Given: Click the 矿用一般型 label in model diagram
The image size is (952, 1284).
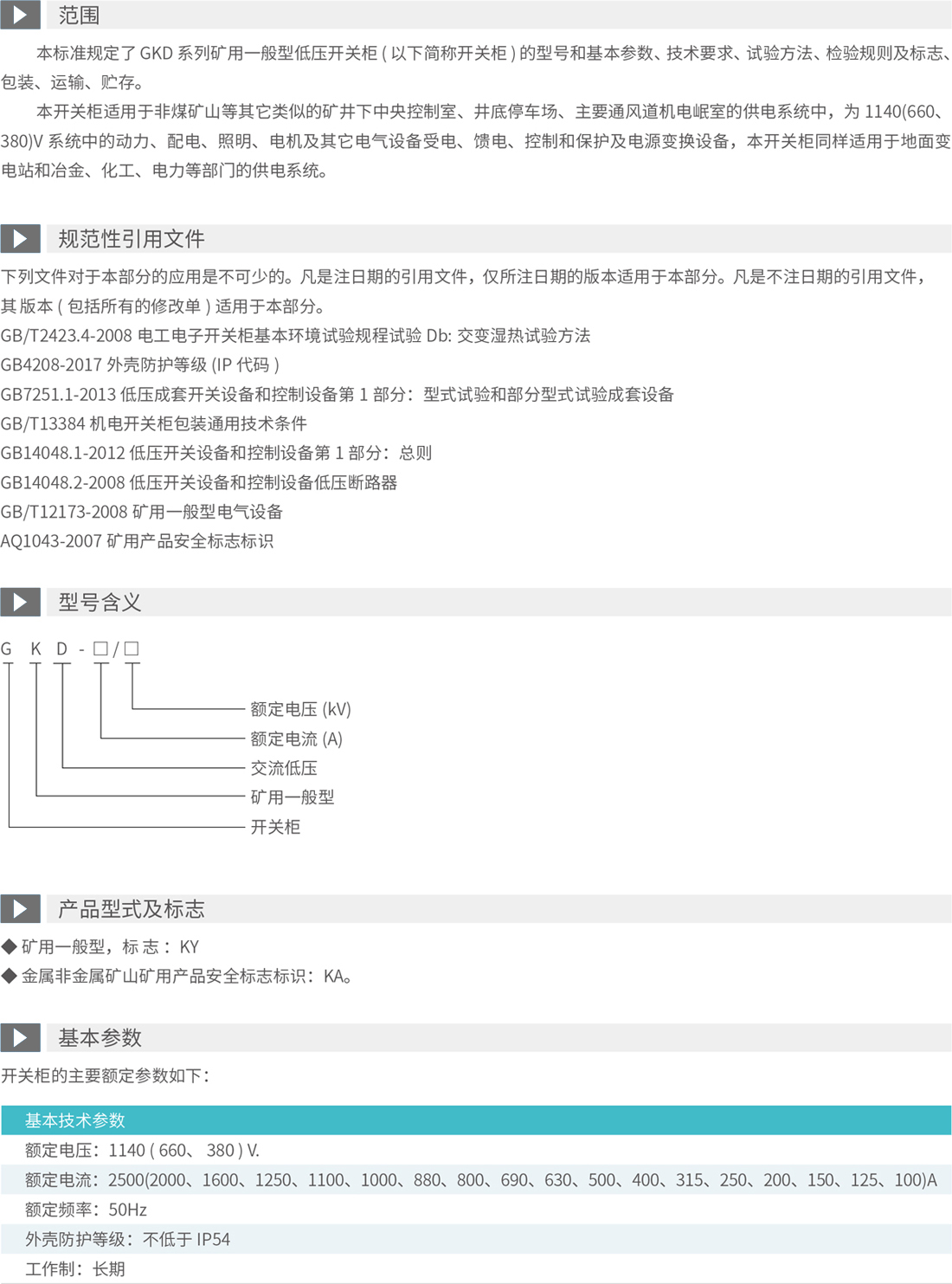Looking at the screenshot, I should [x=292, y=797].
